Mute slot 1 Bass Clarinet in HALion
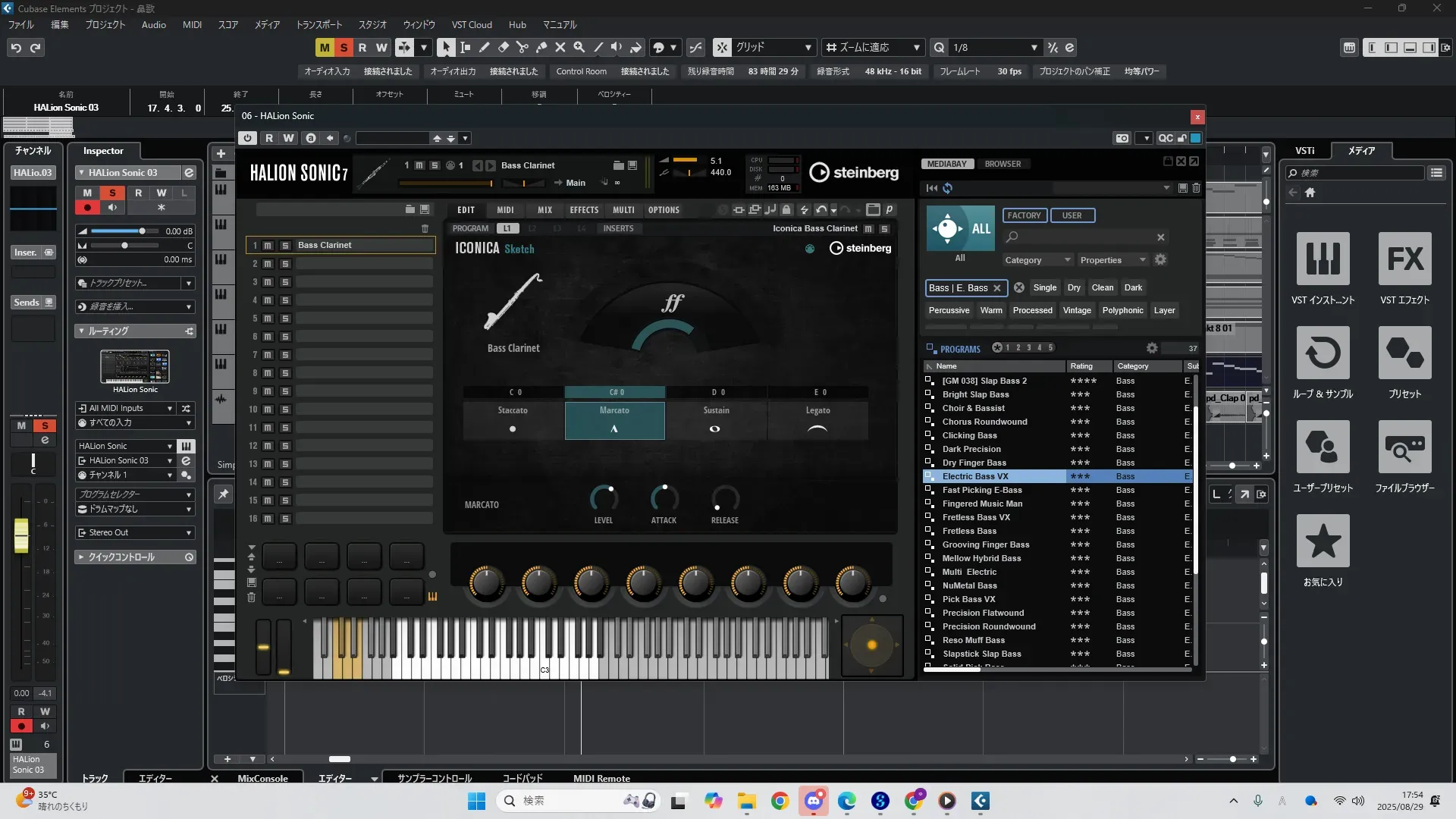Viewport: 1456px width, 819px height. click(x=268, y=246)
